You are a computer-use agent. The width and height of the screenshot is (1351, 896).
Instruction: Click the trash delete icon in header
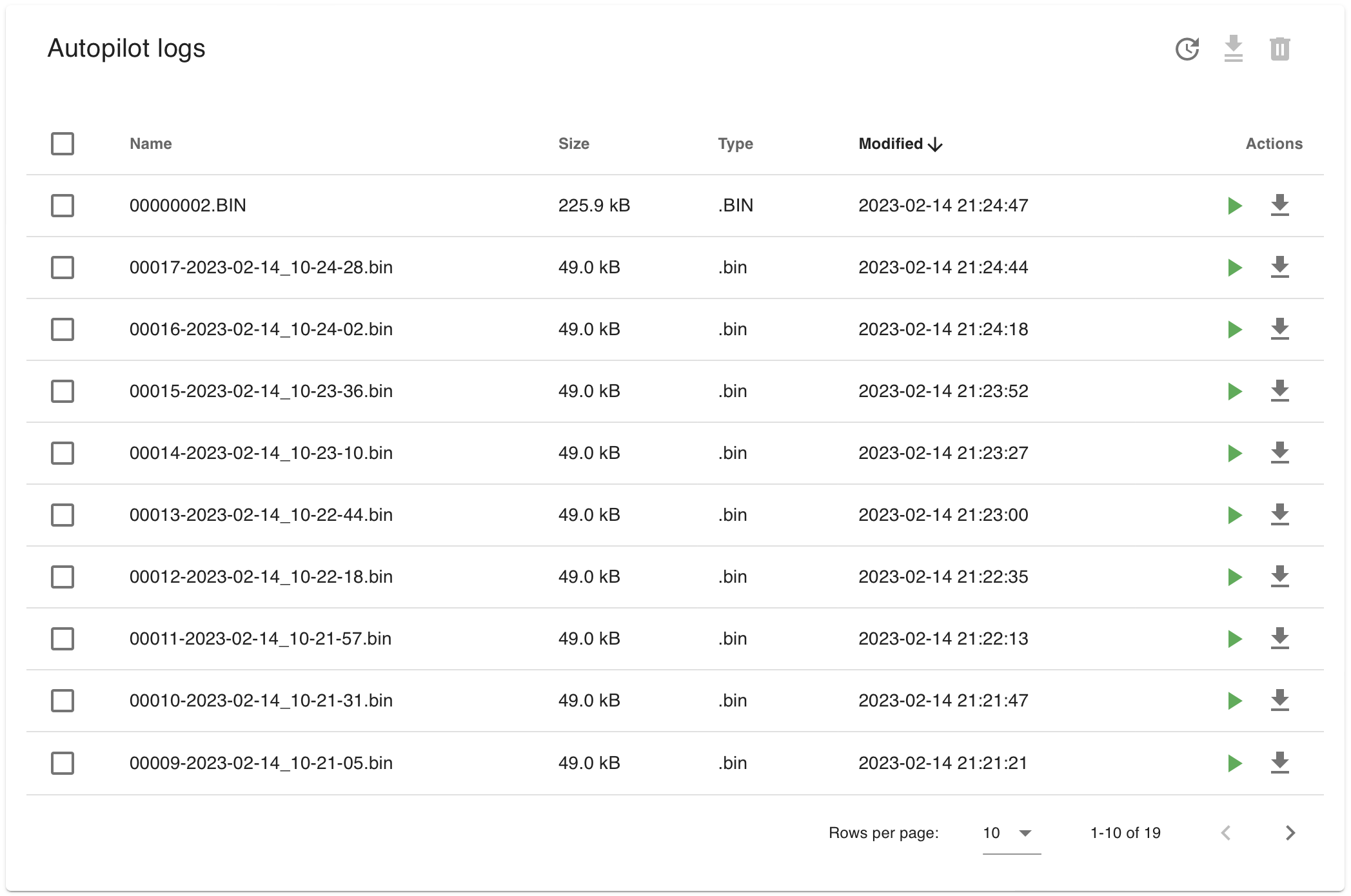1279,49
